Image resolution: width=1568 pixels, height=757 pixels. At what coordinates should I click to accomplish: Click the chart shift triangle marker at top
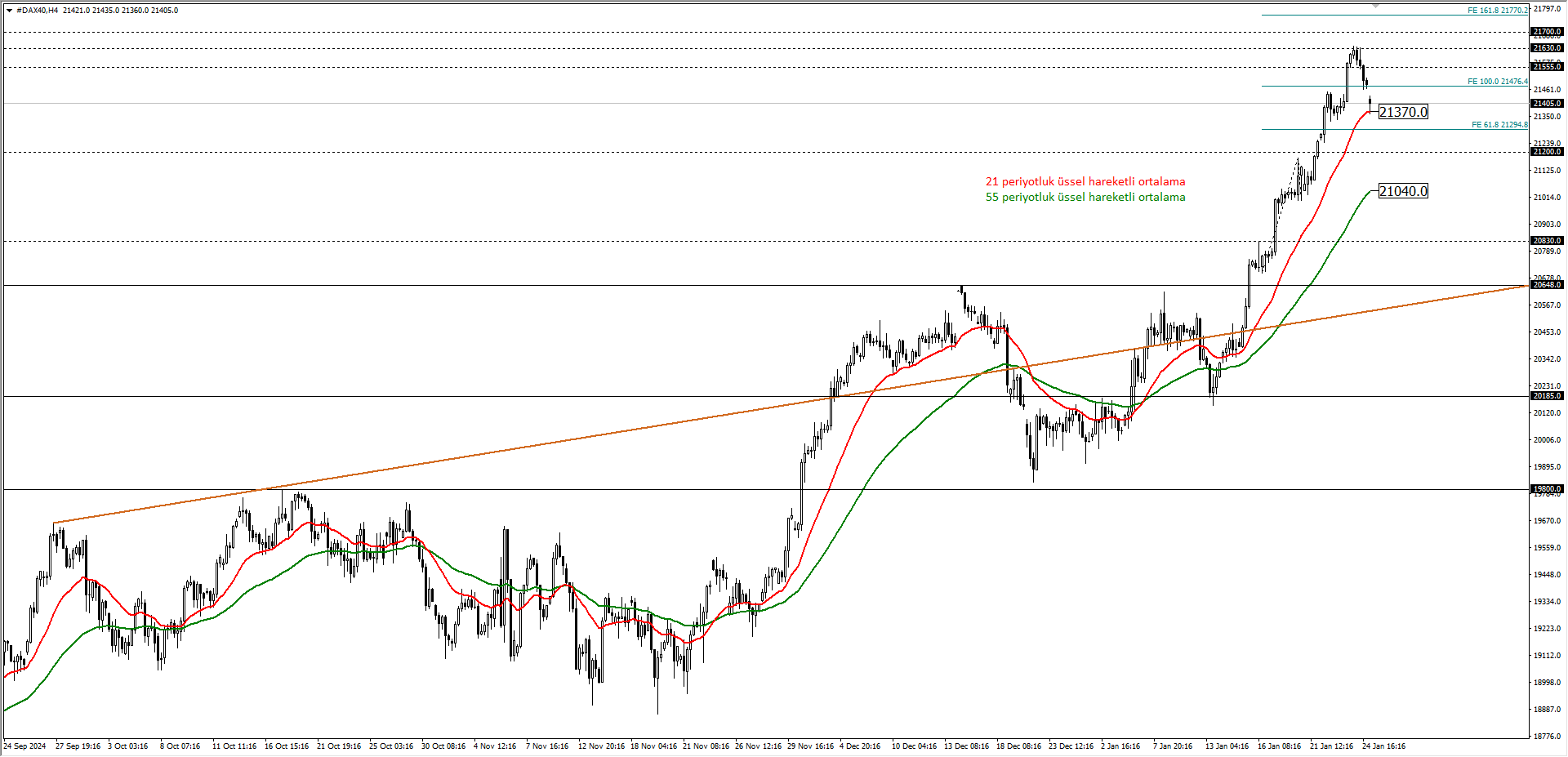(1375, 6)
